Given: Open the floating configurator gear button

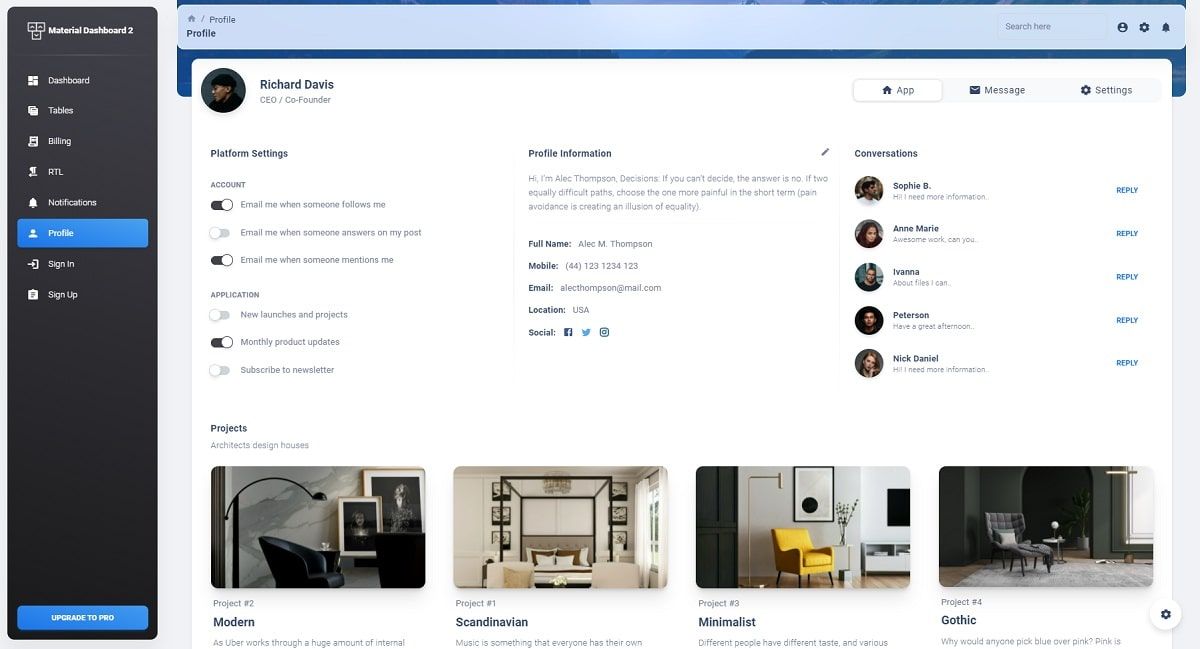Looking at the screenshot, I should [x=1165, y=614].
